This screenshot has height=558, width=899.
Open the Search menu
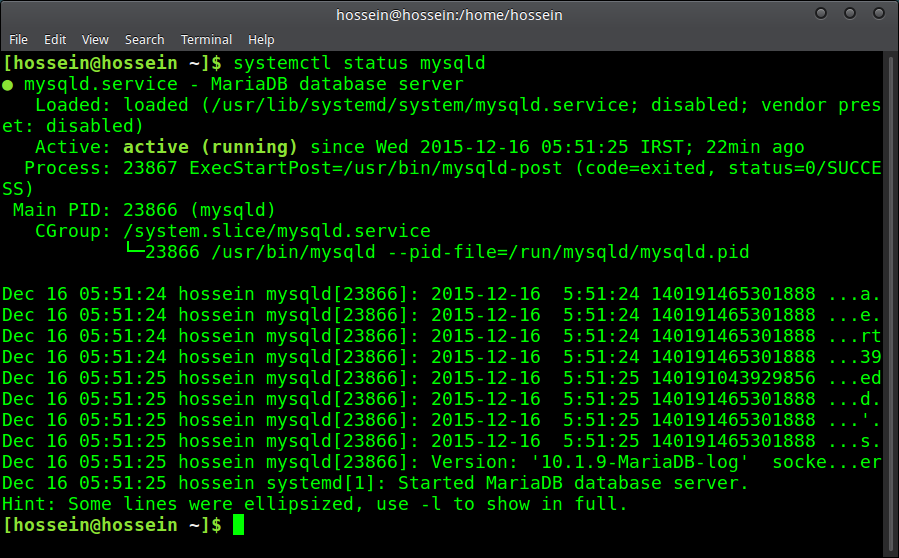coord(144,40)
